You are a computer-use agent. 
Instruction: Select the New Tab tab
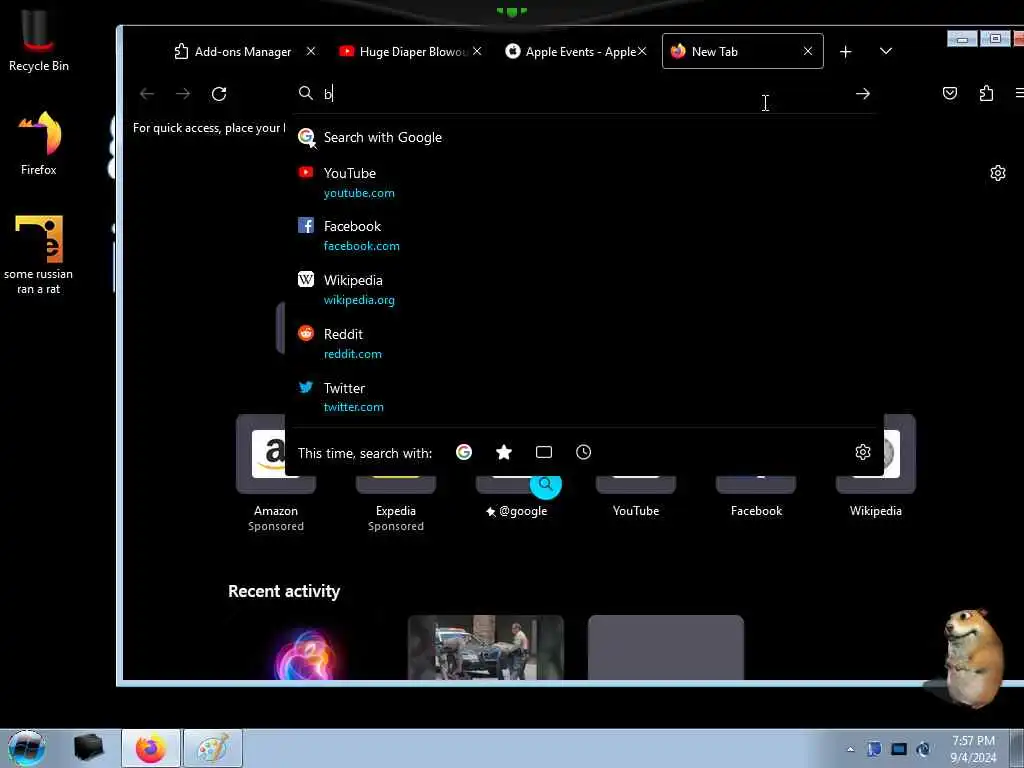742,51
